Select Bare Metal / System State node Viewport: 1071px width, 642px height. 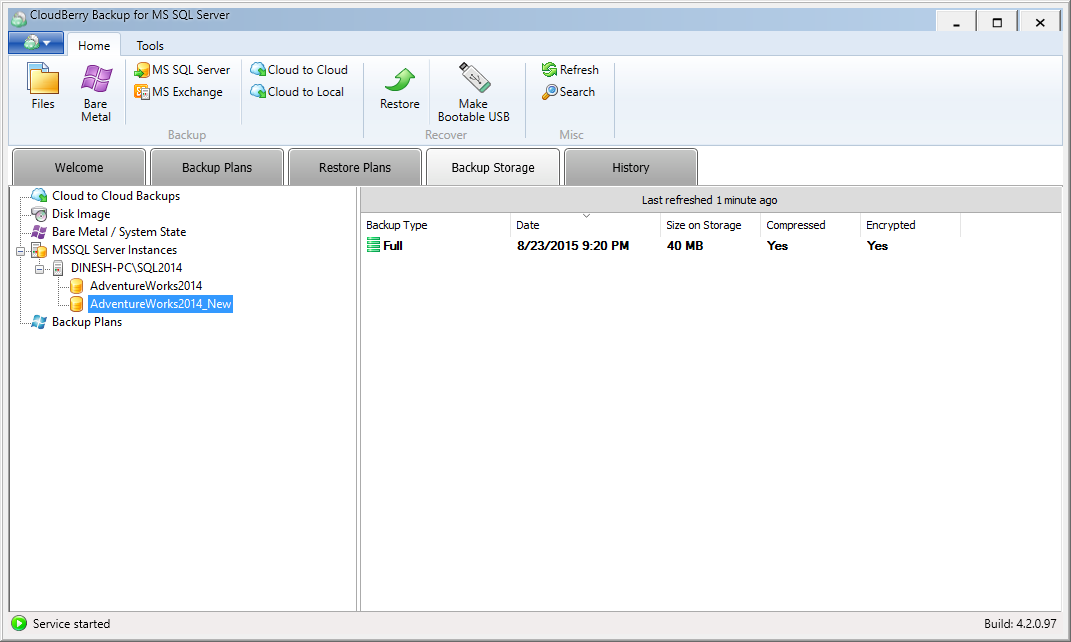click(119, 232)
